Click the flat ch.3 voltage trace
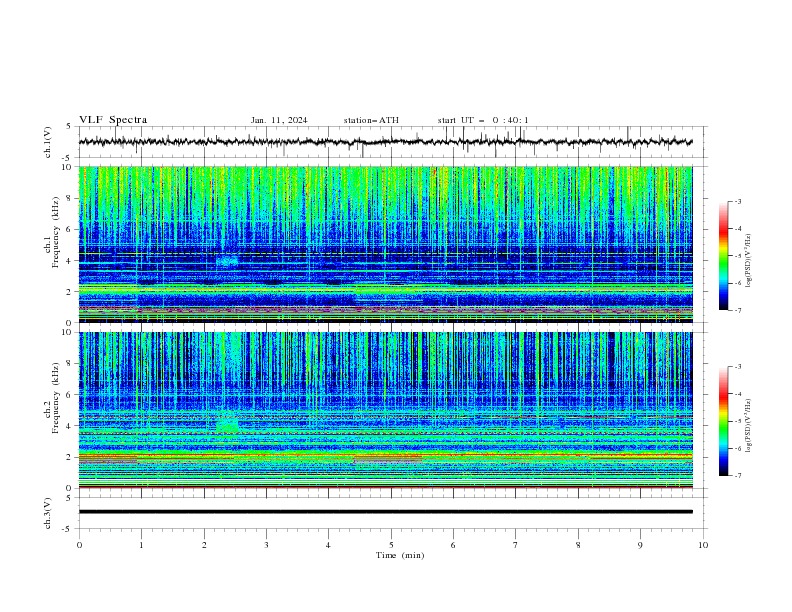Viewport: 792px width, 612px height. coord(385,512)
